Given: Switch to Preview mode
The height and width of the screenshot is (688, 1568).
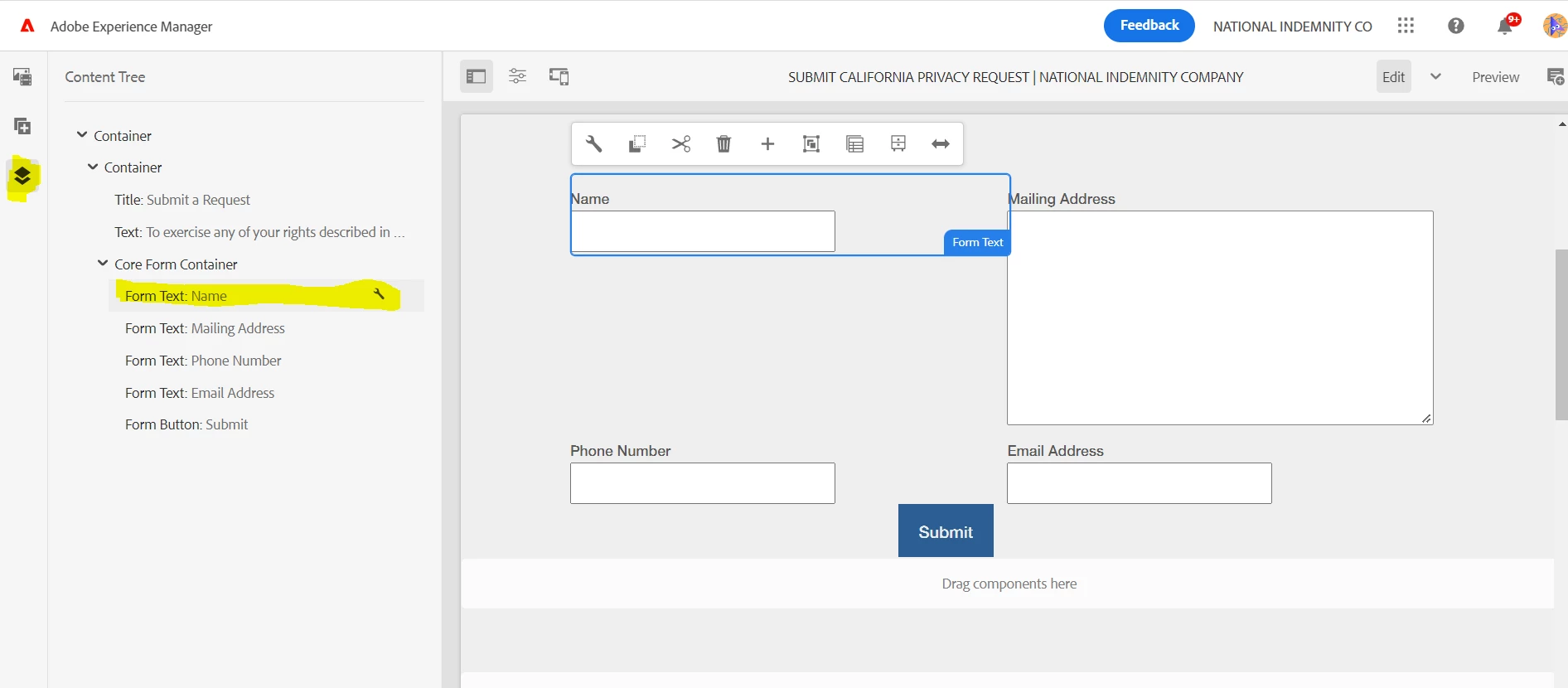Looking at the screenshot, I should [x=1495, y=77].
